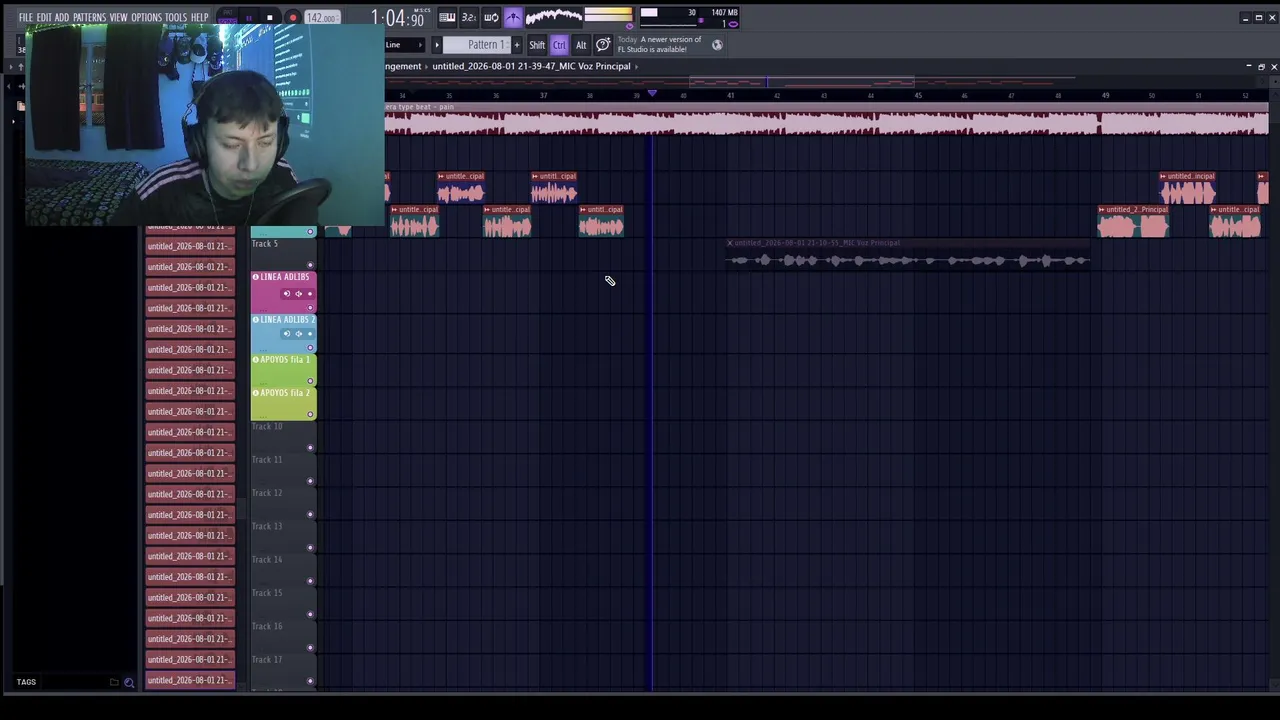Toggle mute dot on APOYOS fila 2 track

click(310, 414)
